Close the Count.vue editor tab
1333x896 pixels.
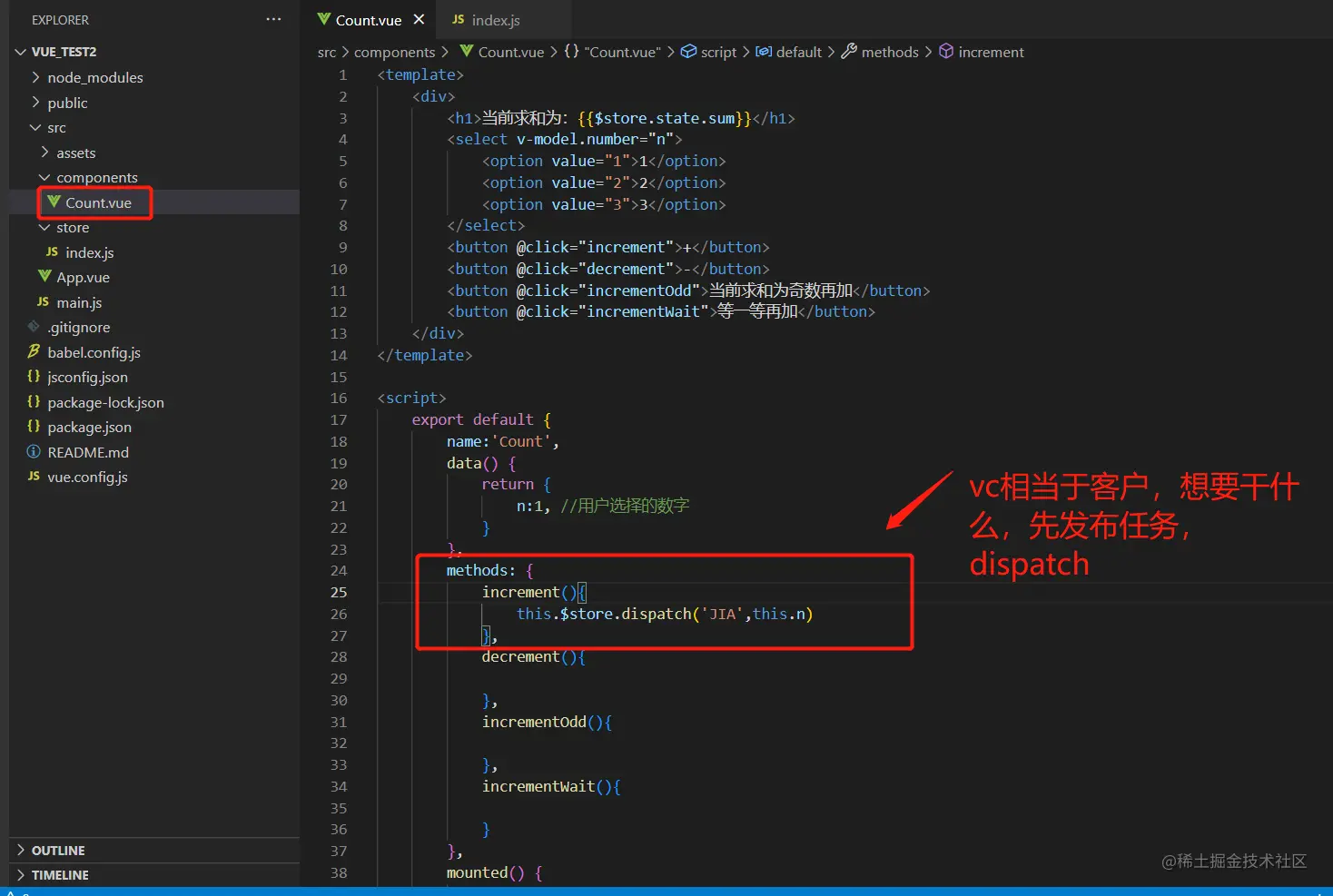pos(419,19)
